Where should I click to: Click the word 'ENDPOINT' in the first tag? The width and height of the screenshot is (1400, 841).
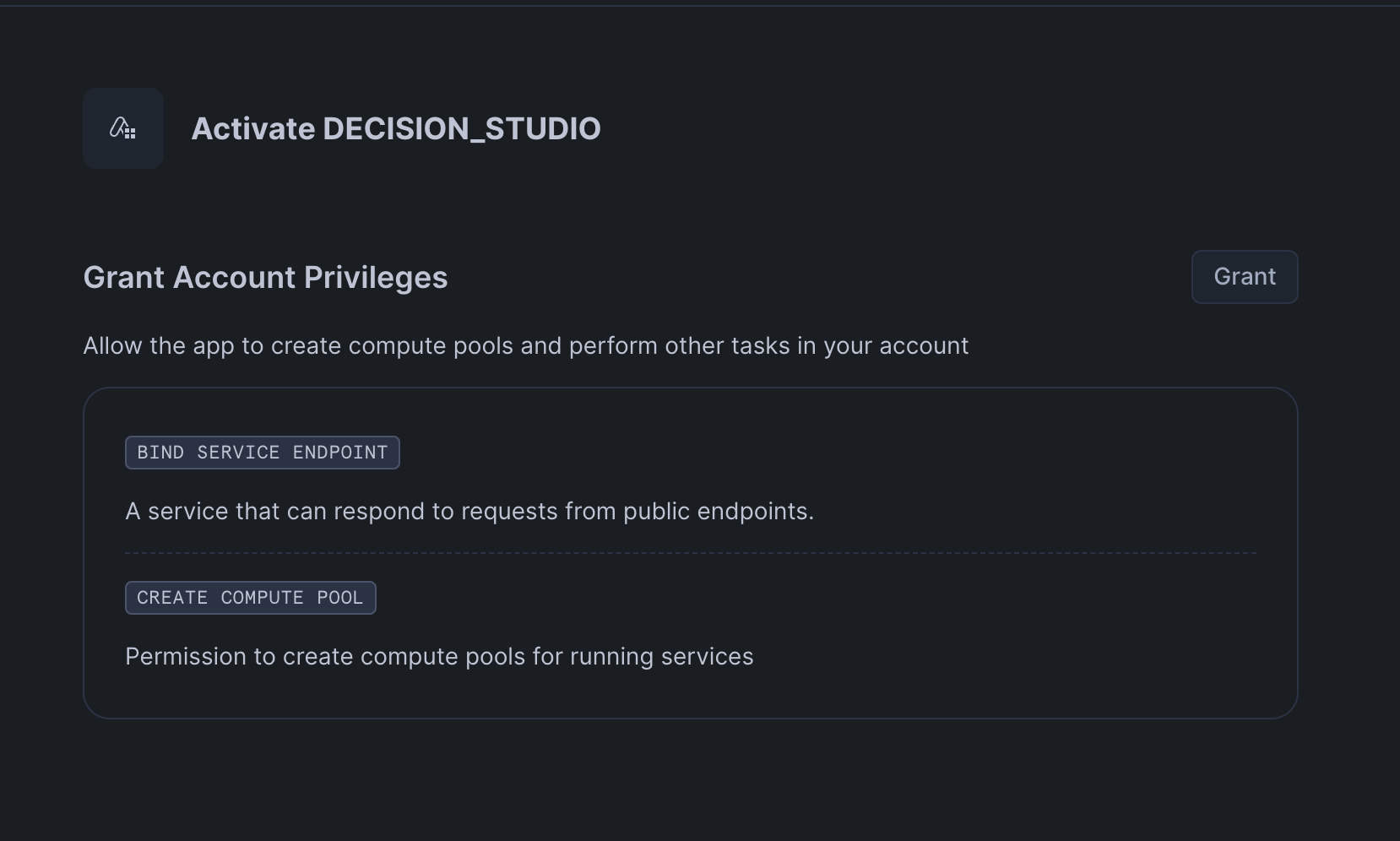click(339, 453)
